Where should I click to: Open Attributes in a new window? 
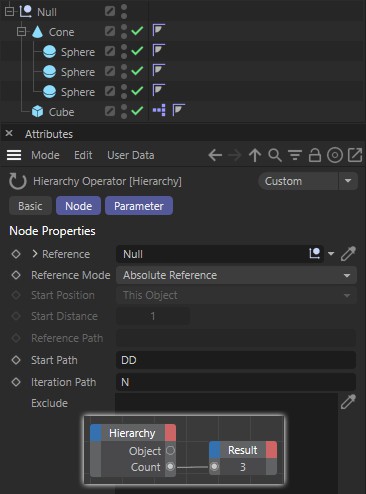[x=355, y=155]
